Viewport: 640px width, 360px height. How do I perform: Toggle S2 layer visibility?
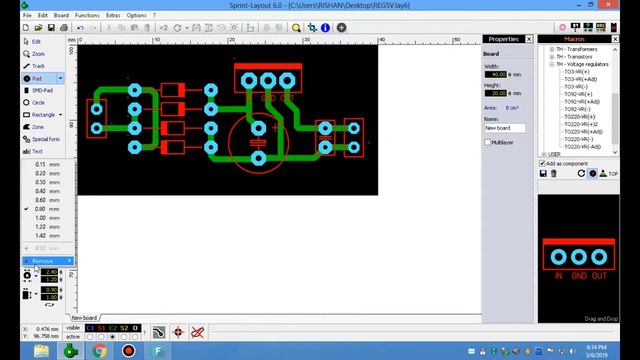click(124, 328)
